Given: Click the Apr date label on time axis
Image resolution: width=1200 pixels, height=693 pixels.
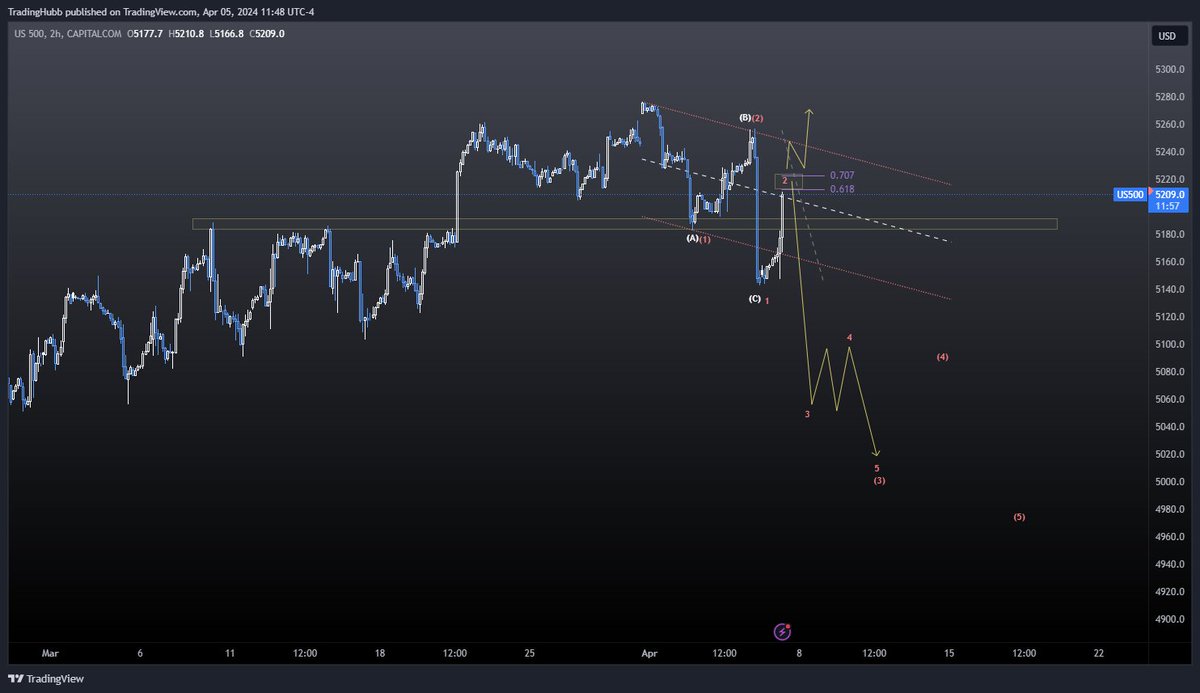Looking at the screenshot, I should [x=650, y=653].
